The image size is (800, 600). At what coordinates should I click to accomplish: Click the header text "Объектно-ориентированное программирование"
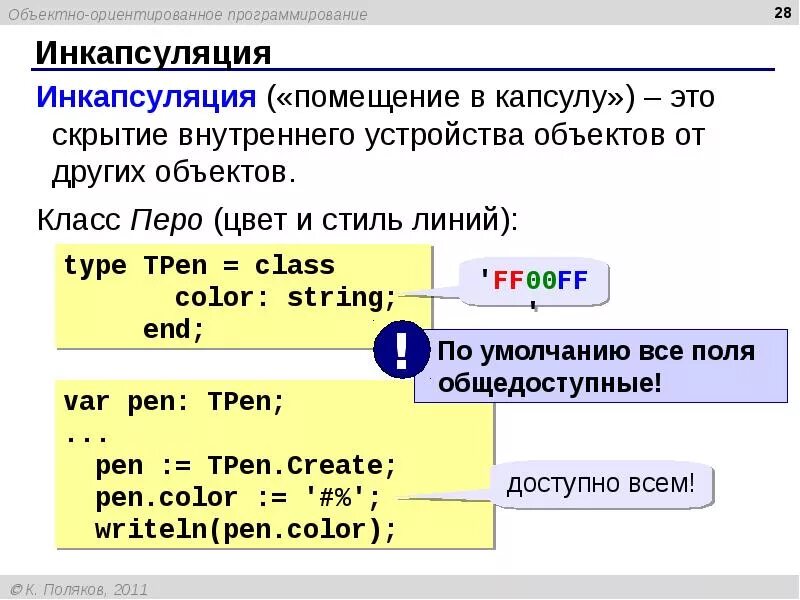[187, 14]
